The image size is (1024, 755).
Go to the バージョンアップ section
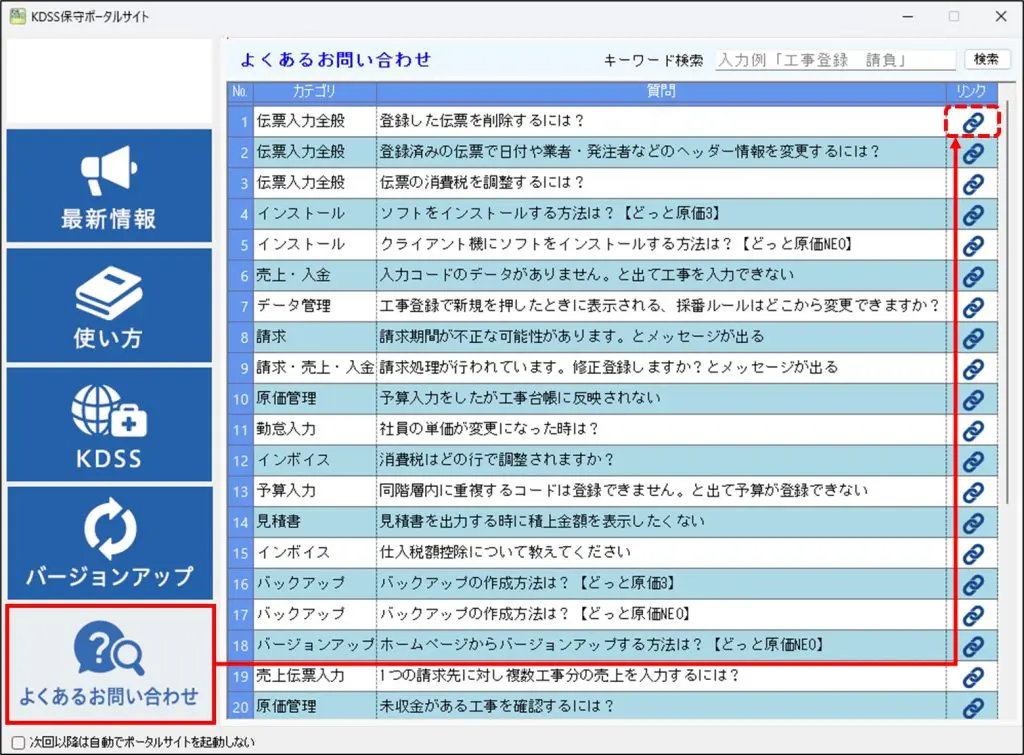click(x=108, y=543)
